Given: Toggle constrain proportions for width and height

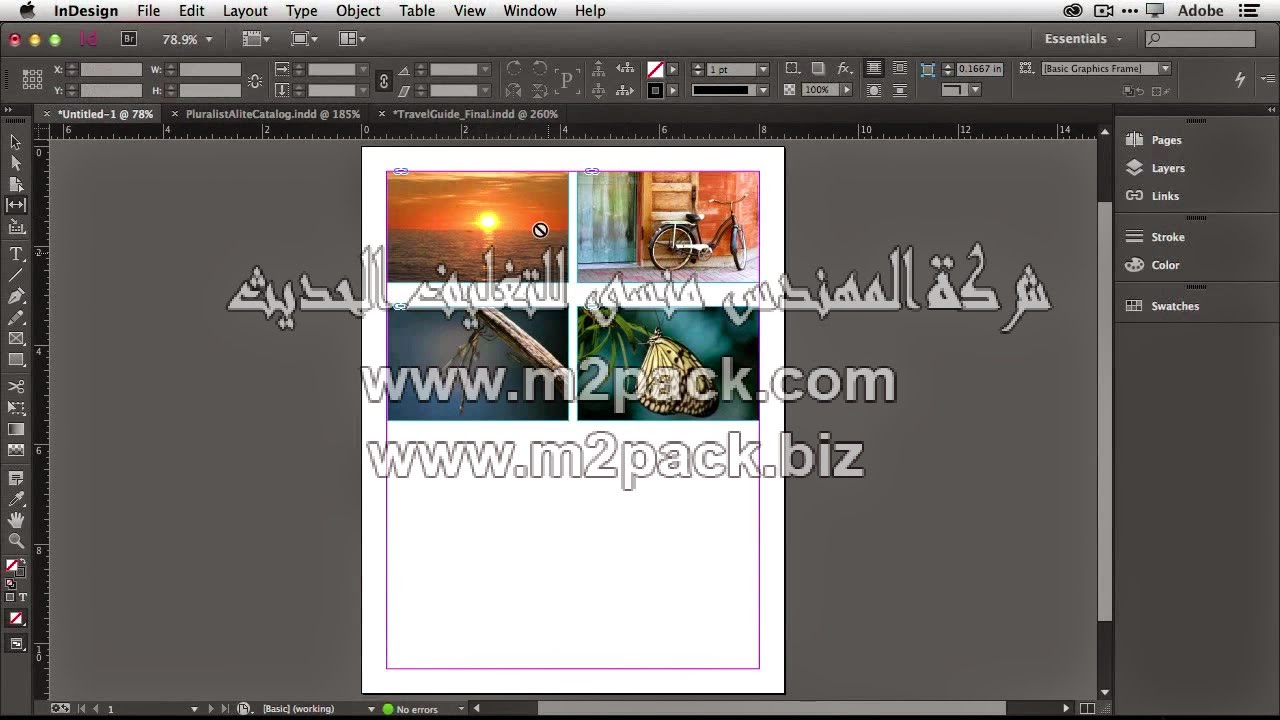Looking at the screenshot, I should click(x=255, y=80).
